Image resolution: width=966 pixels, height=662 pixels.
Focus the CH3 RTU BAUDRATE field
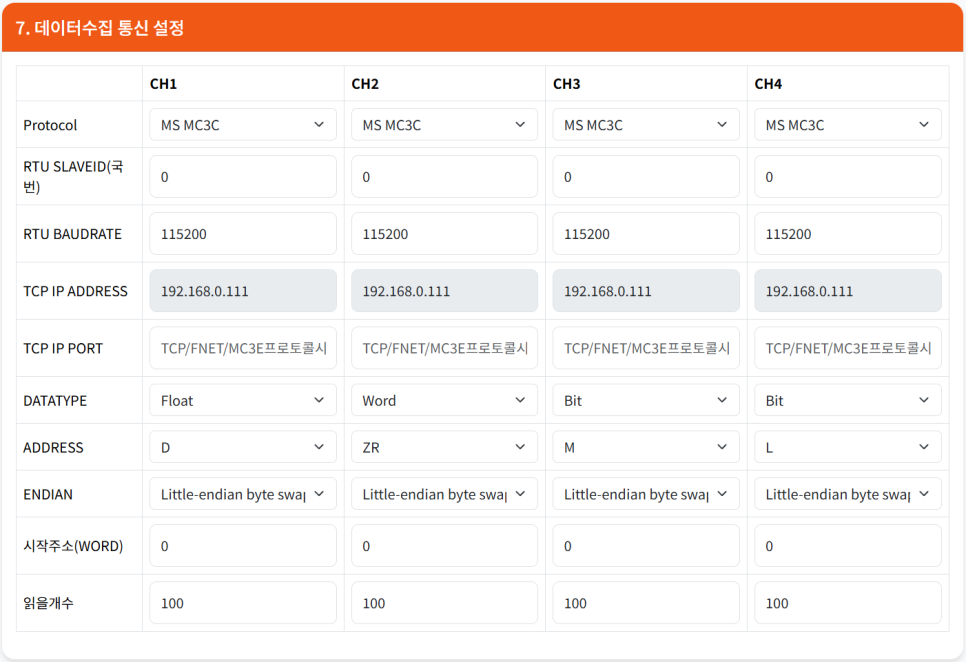[x=646, y=233]
